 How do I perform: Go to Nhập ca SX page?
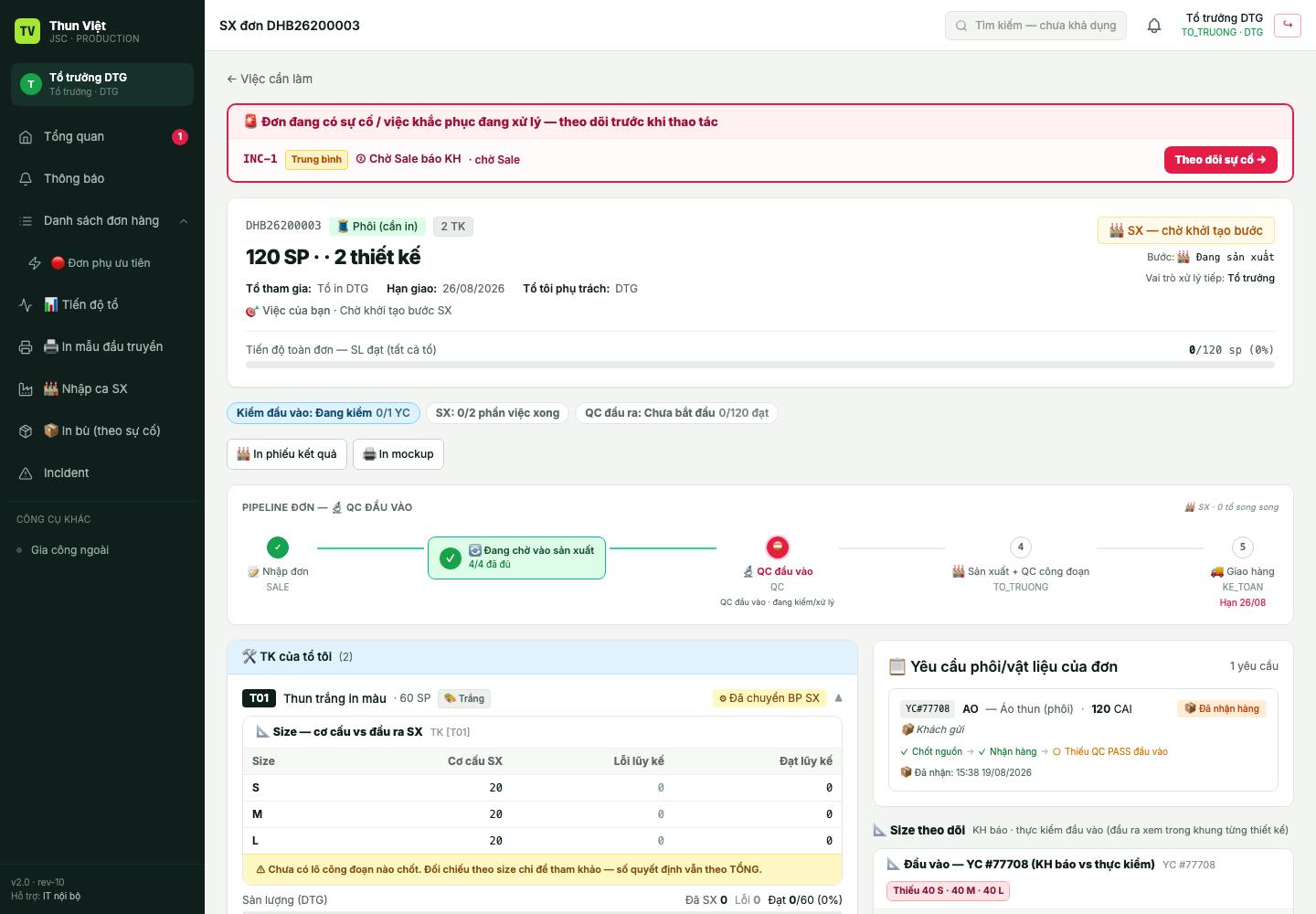[102, 389]
